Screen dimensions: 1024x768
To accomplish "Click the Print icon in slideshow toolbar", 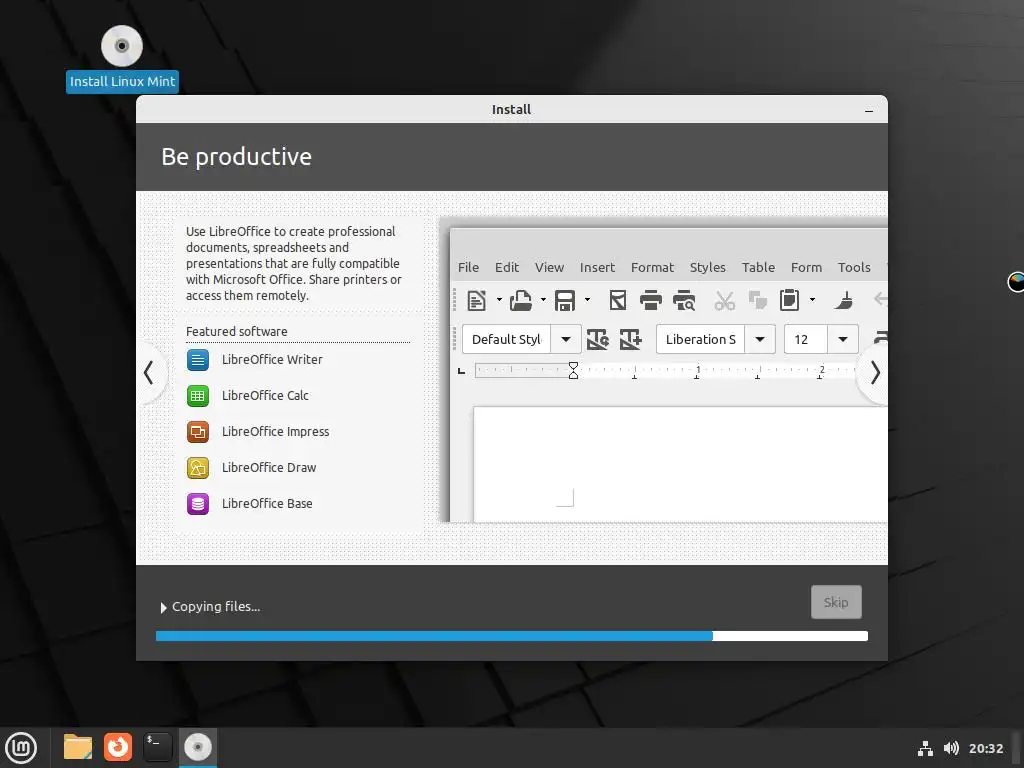I will 650,300.
